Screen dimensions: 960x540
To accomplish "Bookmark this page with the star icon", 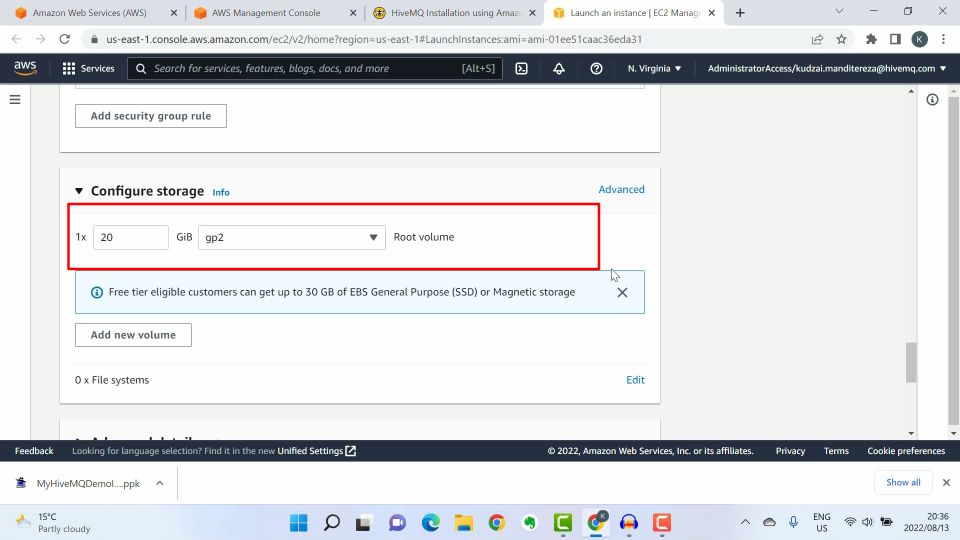I will [841, 39].
